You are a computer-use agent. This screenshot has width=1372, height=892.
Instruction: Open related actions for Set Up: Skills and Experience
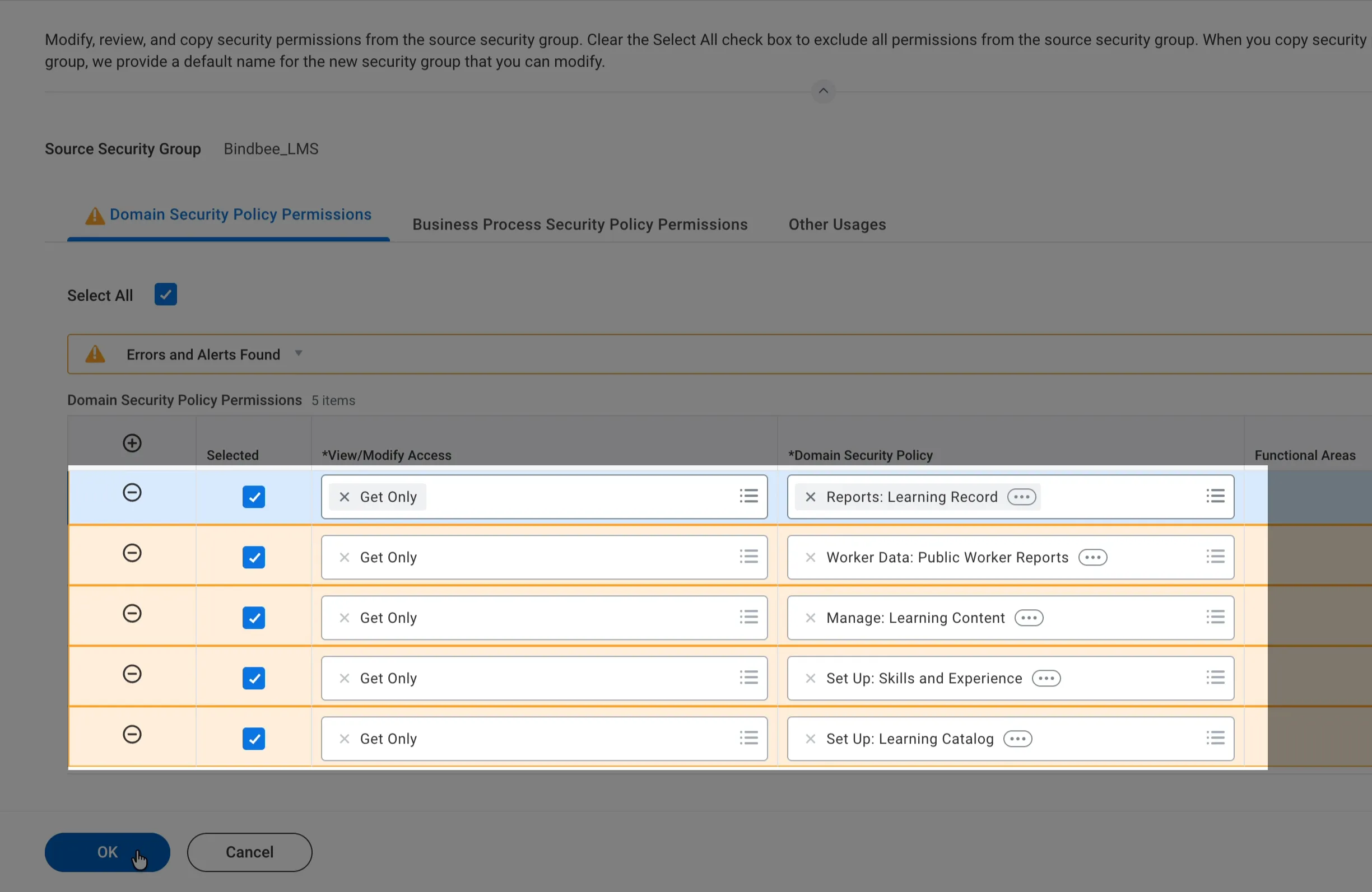[1047, 678]
